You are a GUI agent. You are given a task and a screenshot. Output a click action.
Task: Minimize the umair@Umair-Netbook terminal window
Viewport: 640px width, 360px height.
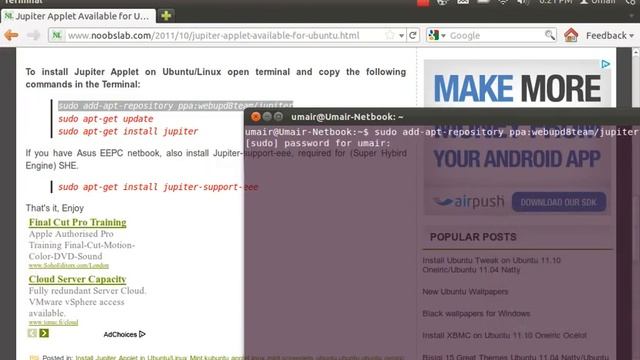267,117
